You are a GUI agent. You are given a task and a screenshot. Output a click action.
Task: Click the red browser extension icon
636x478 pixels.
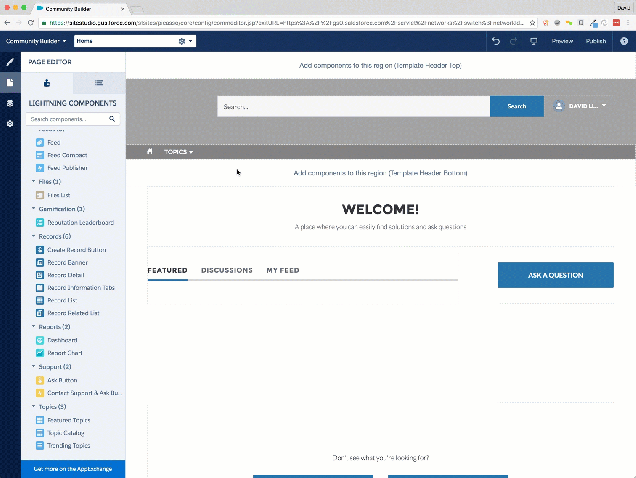(x=617, y=23)
